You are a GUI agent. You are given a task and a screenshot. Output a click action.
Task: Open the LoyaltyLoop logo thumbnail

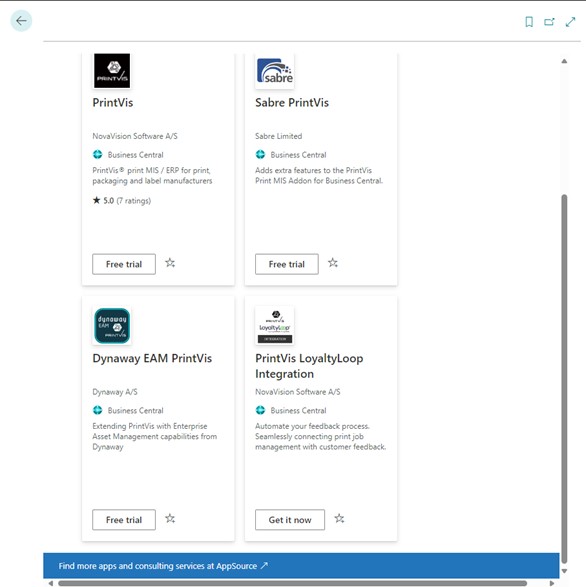pos(274,326)
